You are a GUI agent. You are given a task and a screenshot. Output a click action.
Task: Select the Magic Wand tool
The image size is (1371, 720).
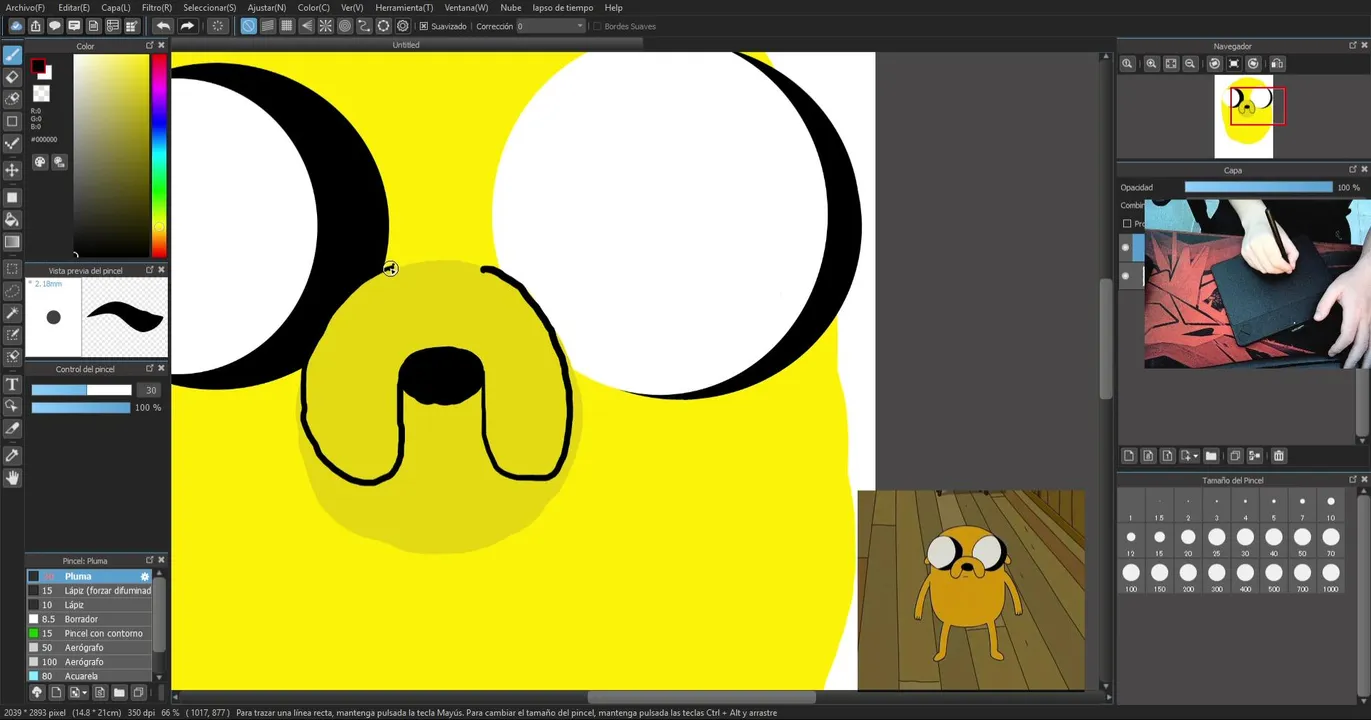click(13, 314)
